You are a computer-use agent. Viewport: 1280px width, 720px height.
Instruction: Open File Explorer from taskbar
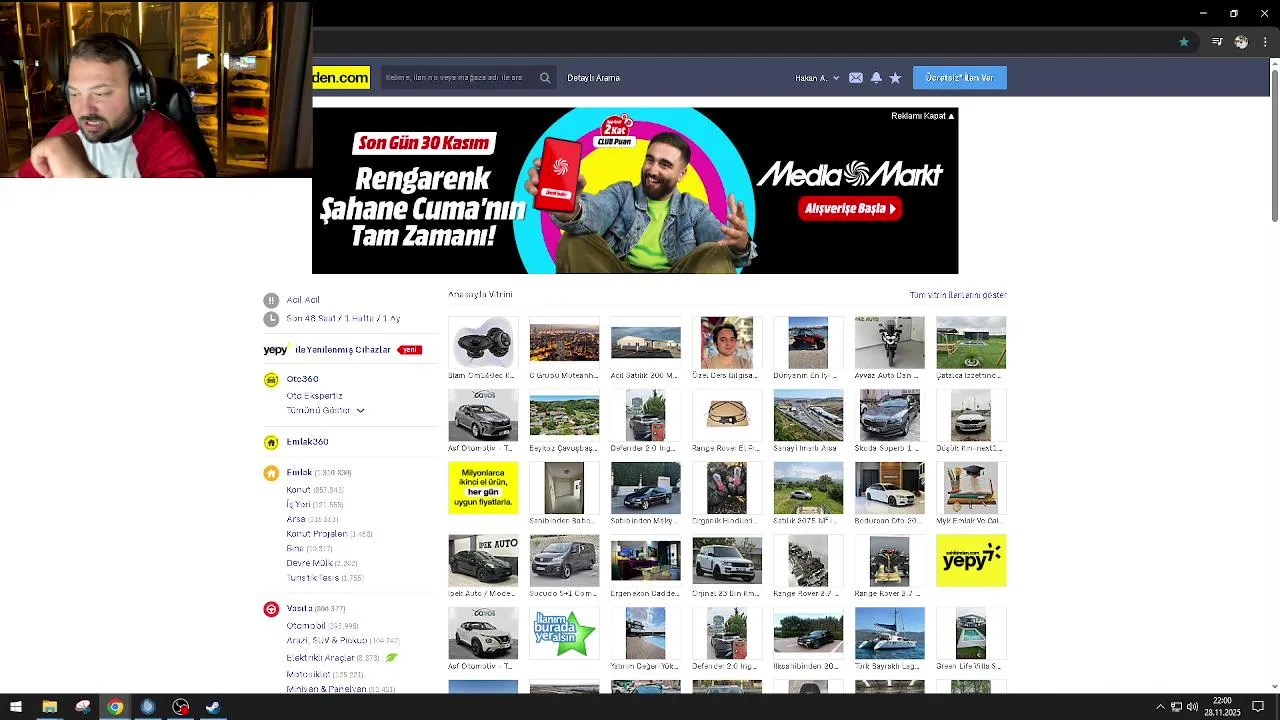coord(49,707)
